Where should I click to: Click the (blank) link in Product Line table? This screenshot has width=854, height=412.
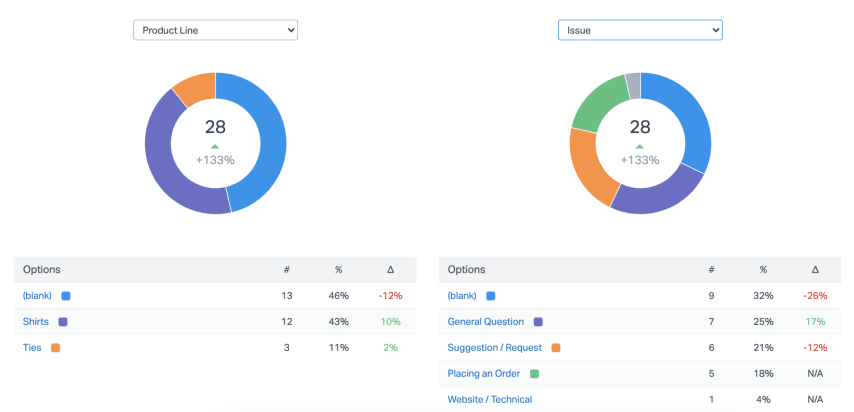pos(37,296)
